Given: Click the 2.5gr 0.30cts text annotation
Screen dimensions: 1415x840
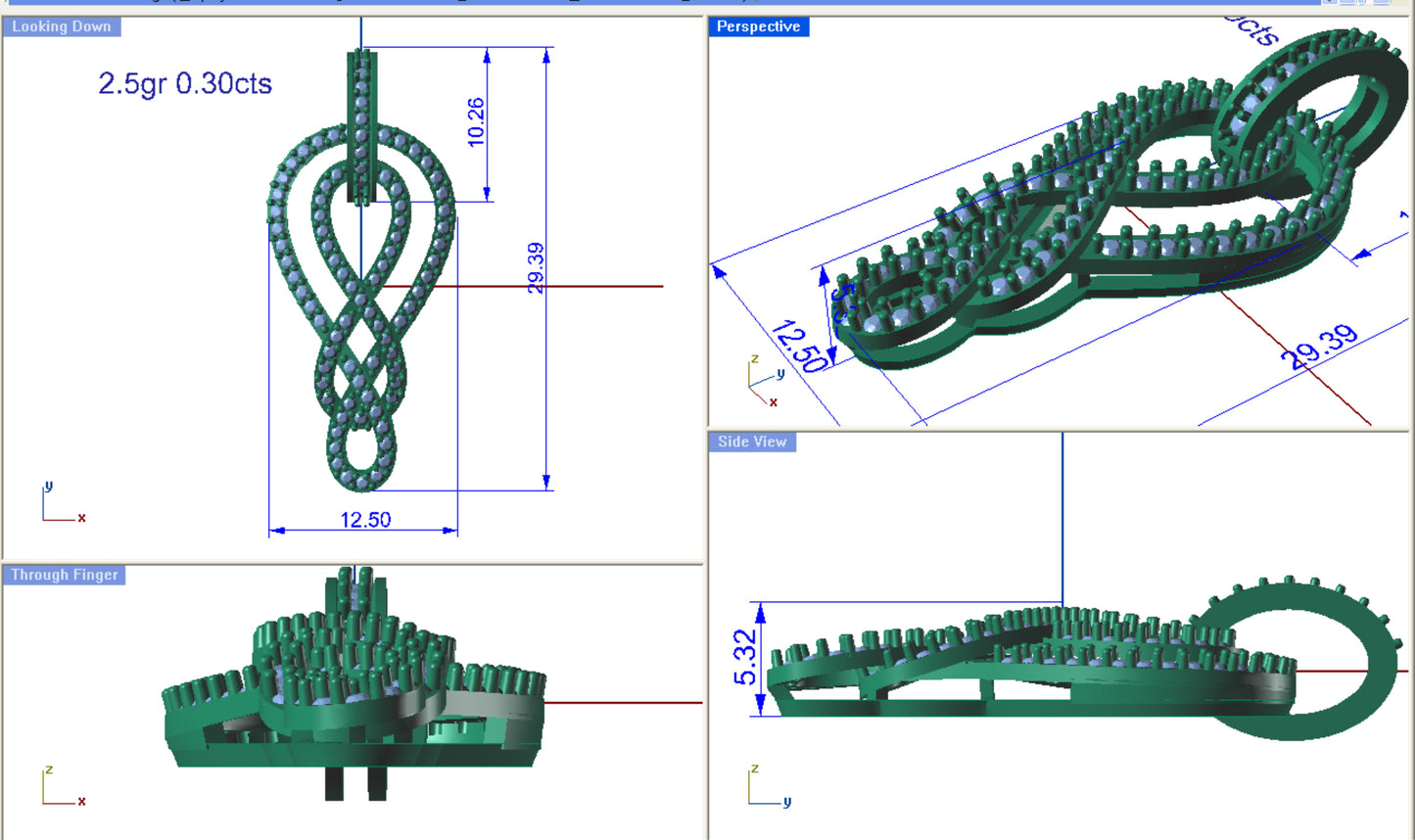Looking at the screenshot, I should [x=184, y=85].
